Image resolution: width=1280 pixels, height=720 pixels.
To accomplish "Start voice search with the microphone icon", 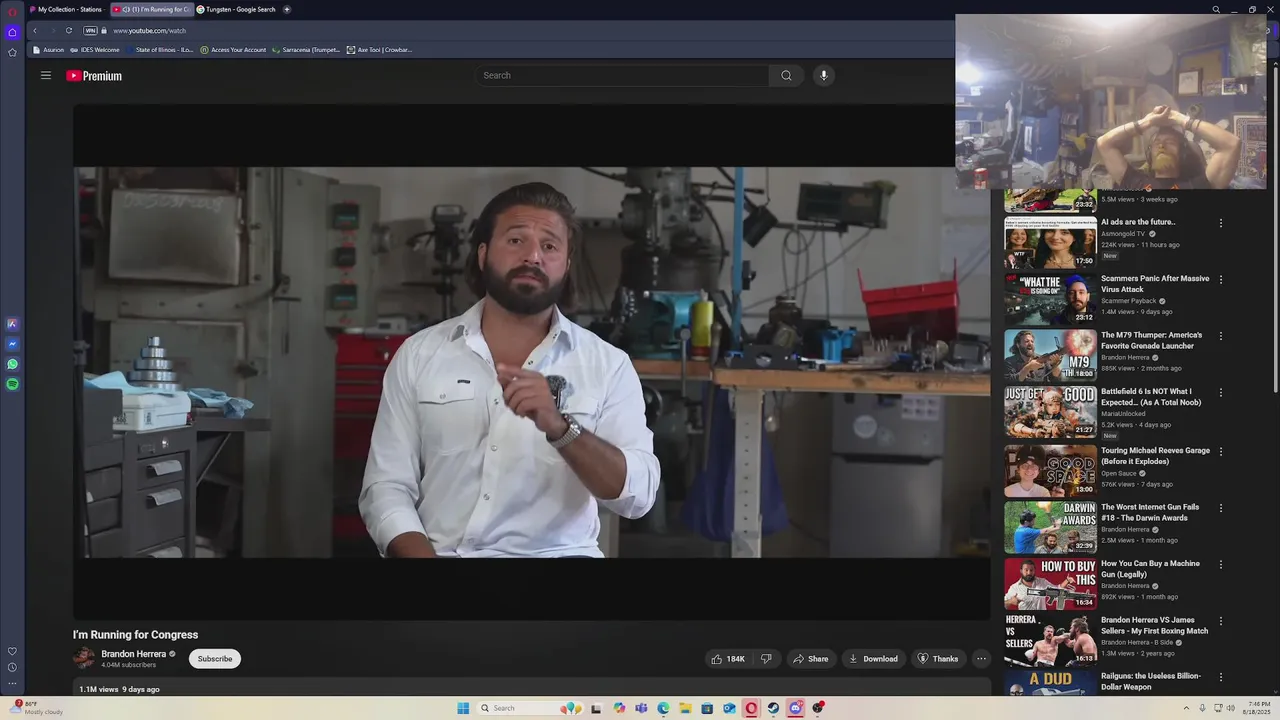I will 824,75.
